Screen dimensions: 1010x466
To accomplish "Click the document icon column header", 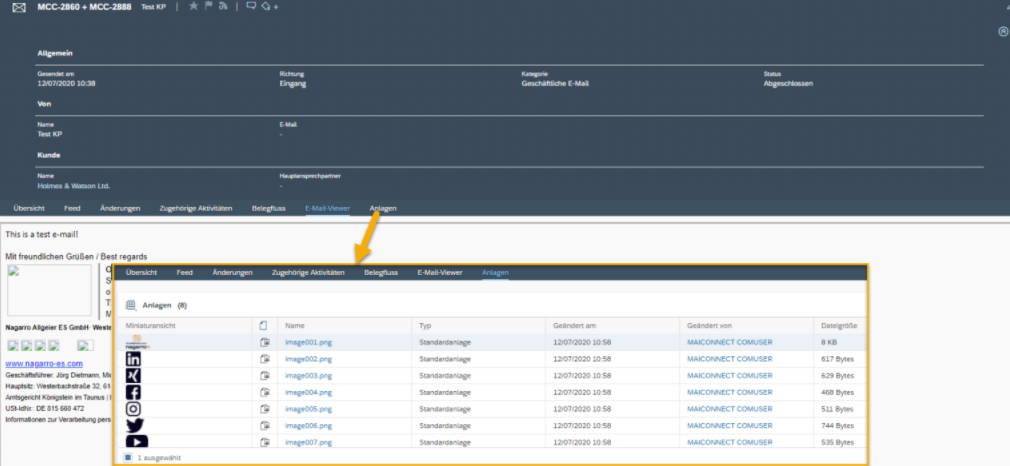I will [x=264, y=326].
